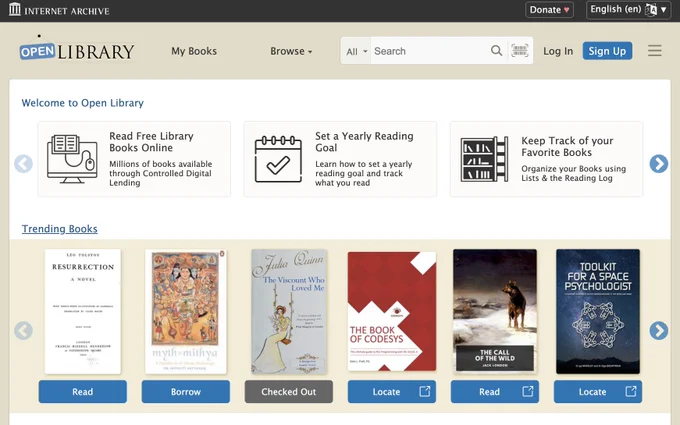
Task: Click Locate button under The Book of Codesys
Action: (392, 392)
